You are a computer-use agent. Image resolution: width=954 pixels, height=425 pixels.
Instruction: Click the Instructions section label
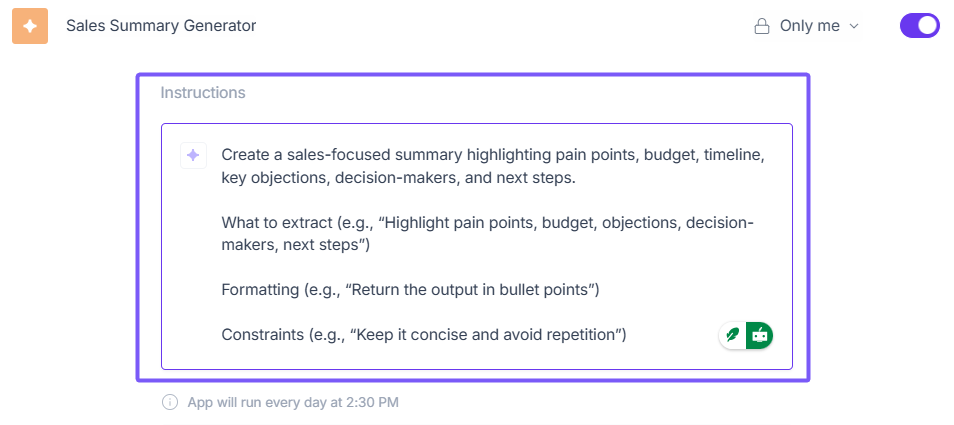coord(203,93)
